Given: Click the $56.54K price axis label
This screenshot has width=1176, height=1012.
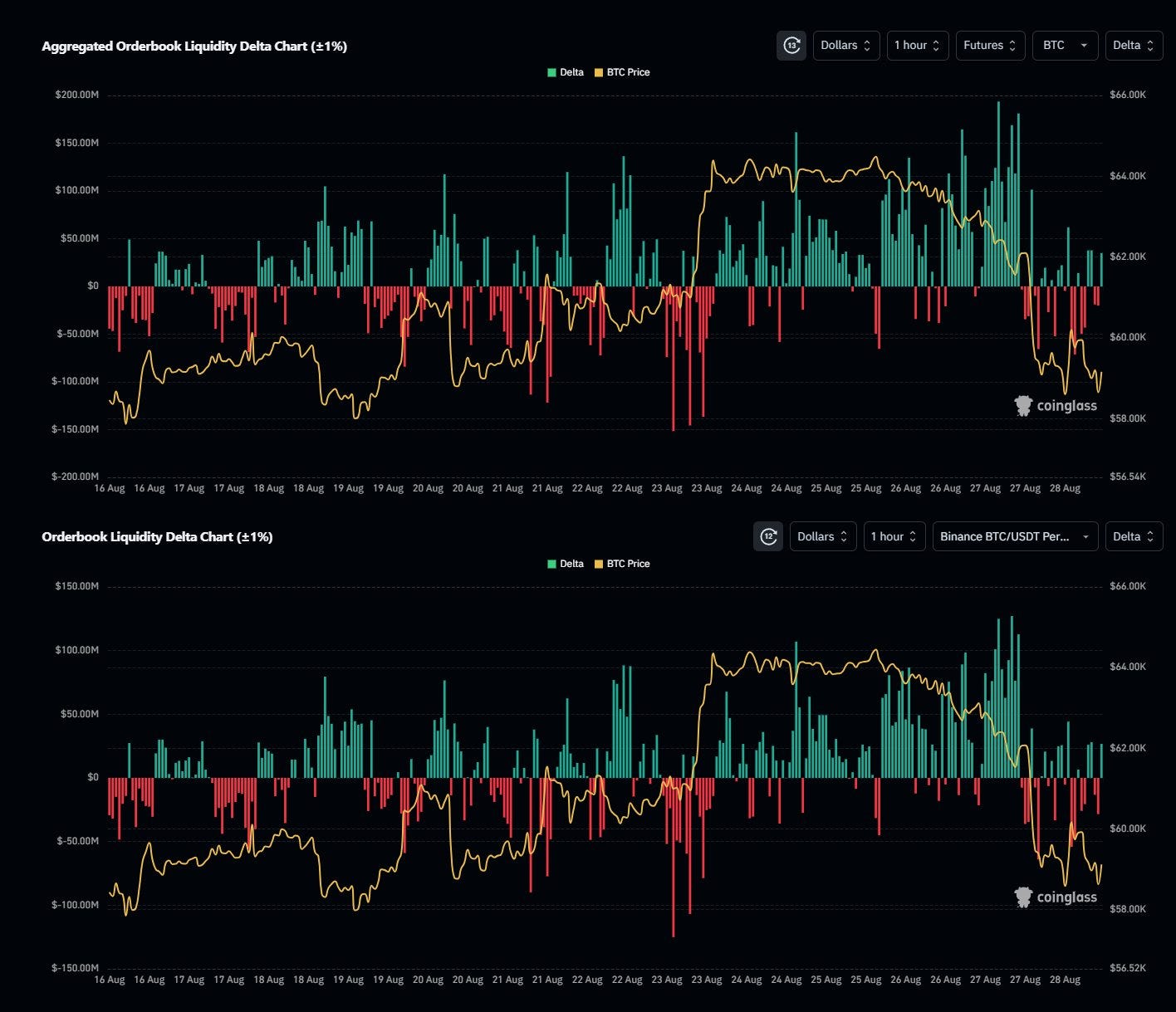Looking at the screenshot, I should (x=1128, y=477).
